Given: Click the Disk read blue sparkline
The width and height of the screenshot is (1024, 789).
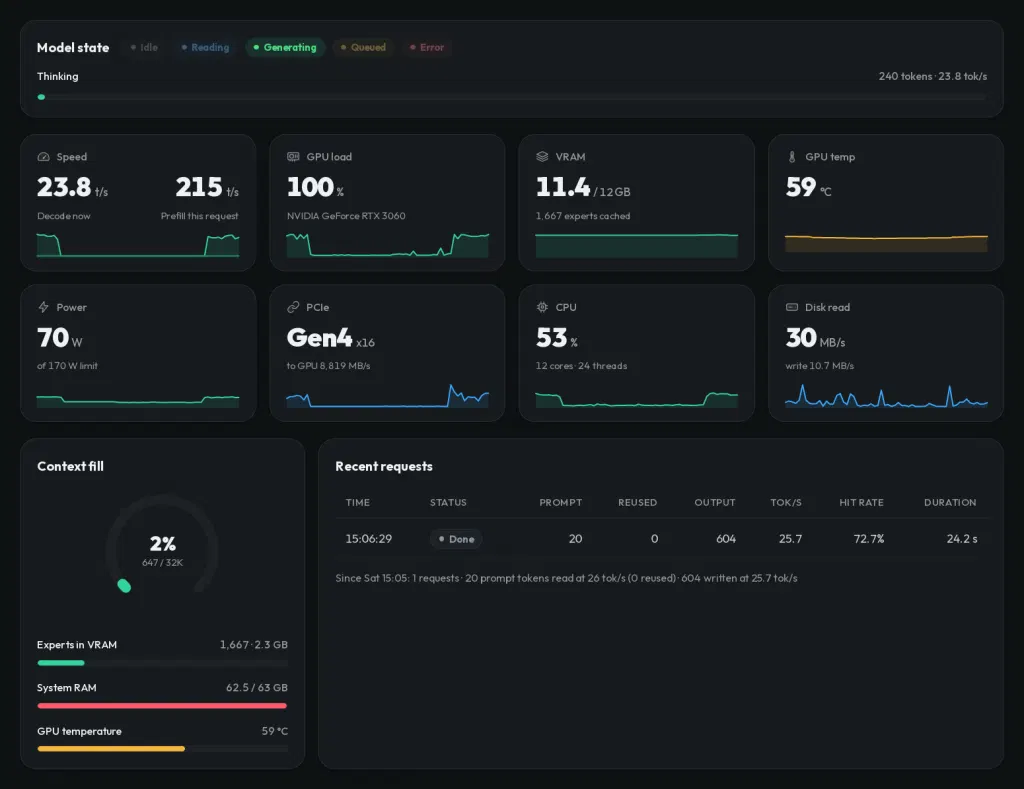Looking at the screenshot, I should coord(886,396).
